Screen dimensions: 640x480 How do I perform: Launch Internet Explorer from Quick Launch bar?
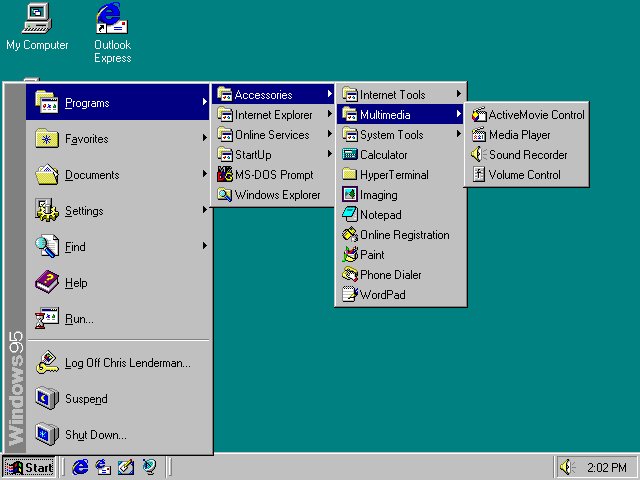[80, 467]
